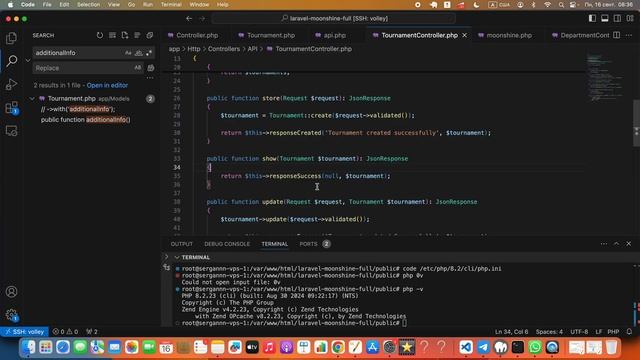The image size is (640, 360).
Task: Click Controllers in the breadcrumb
Action: (224, 49)
